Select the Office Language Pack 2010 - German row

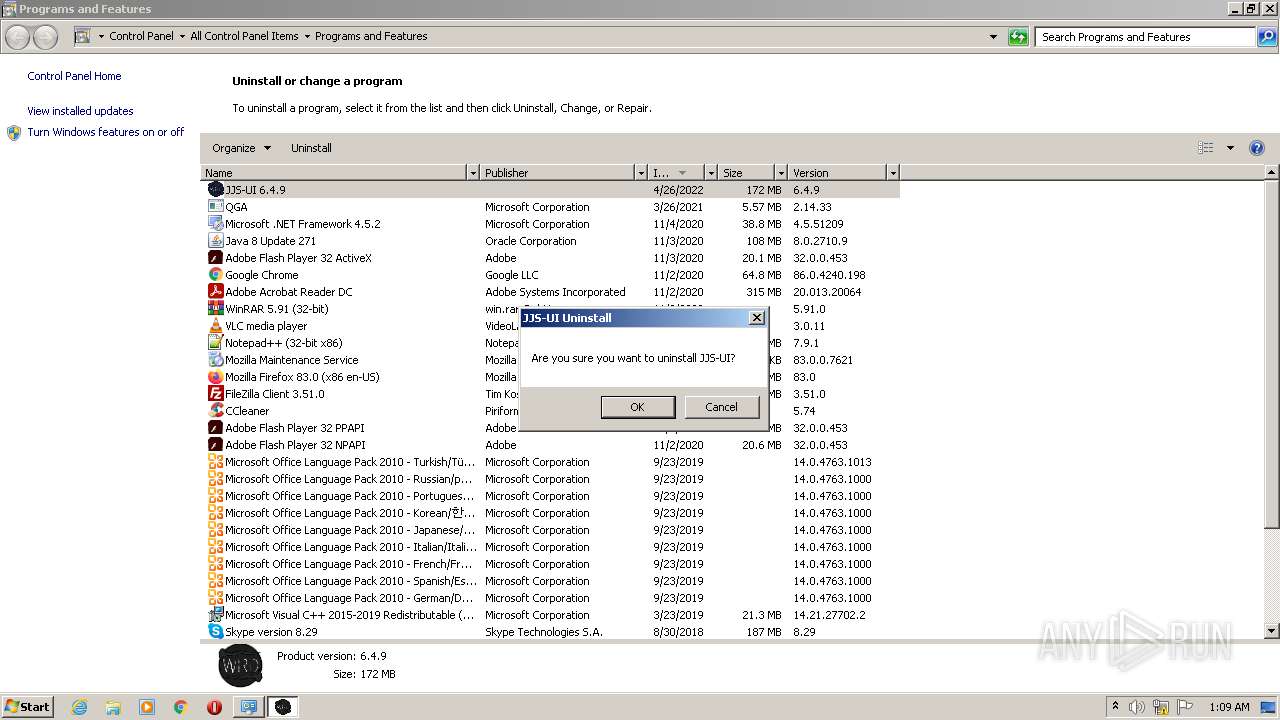tap(550, 598)
